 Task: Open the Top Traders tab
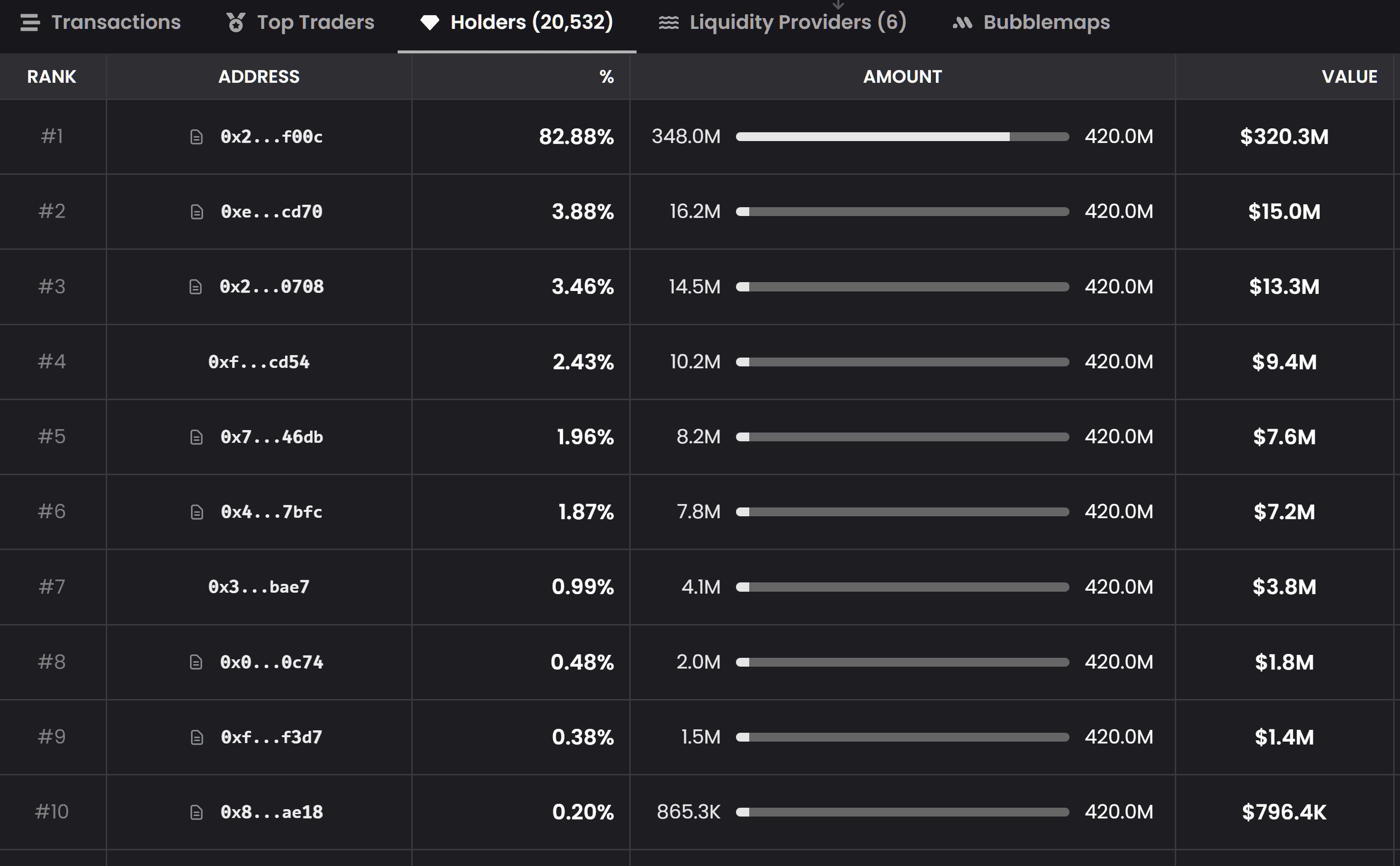[x=300, y=23]
